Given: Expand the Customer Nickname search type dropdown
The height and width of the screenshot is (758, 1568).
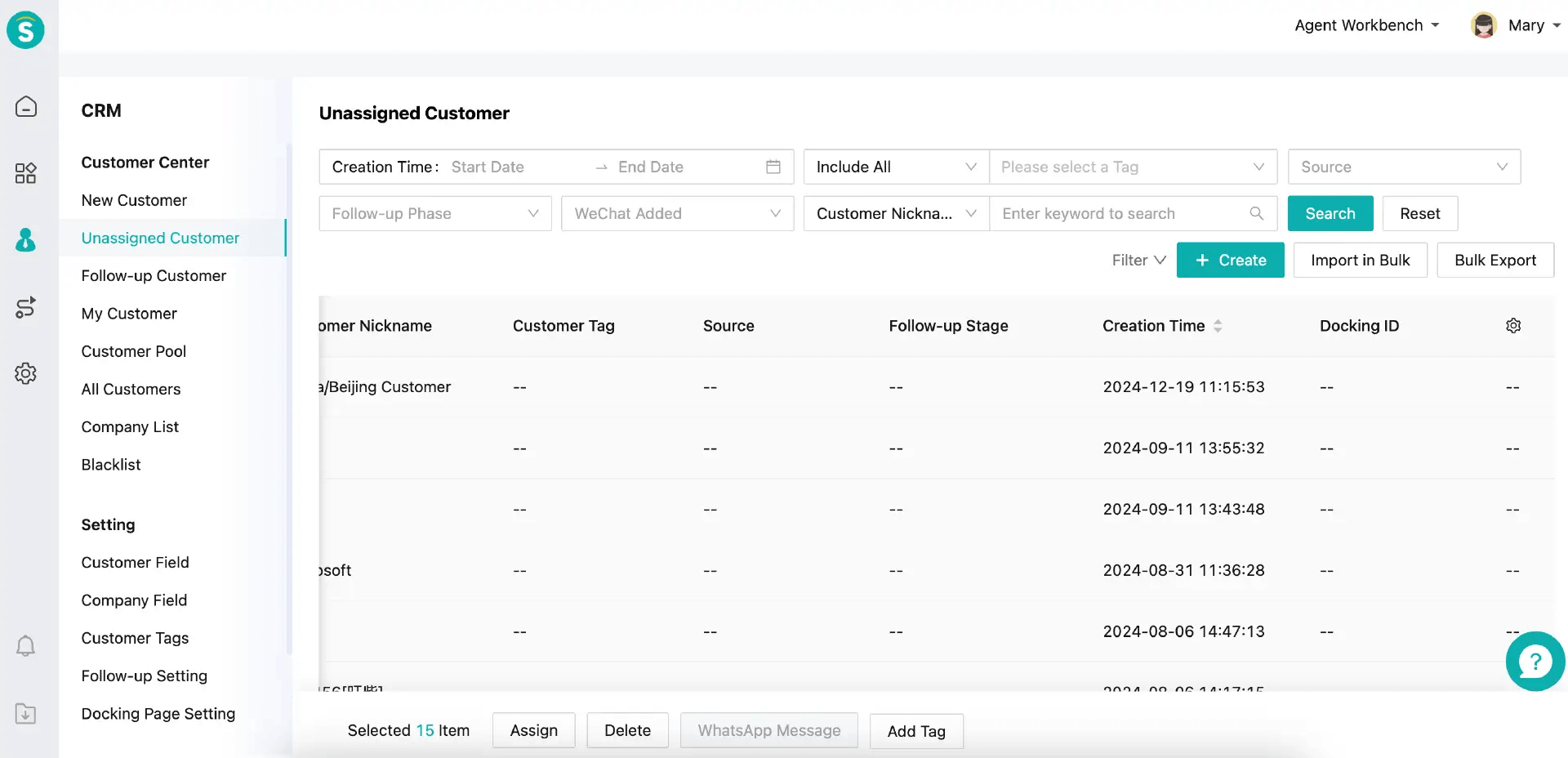Looking at the screenshot, I should [896, 213].
